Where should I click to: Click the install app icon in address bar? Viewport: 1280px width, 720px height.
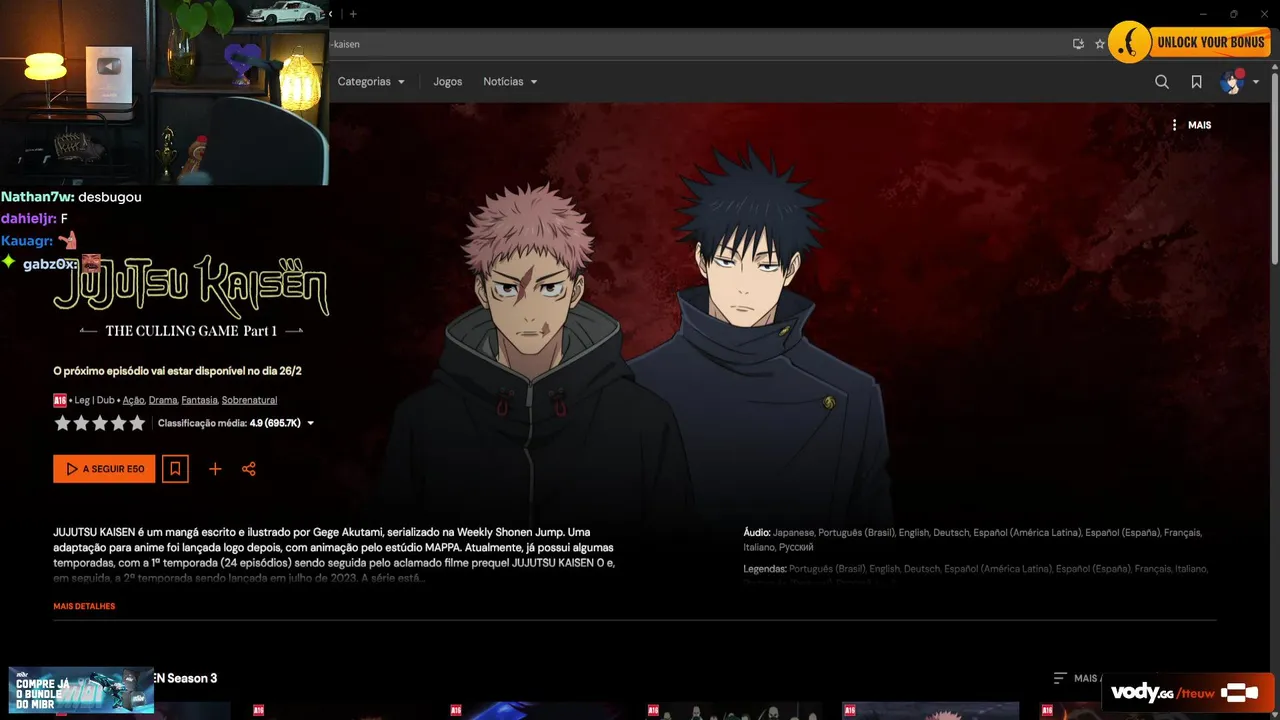[x=1078, y=44]
